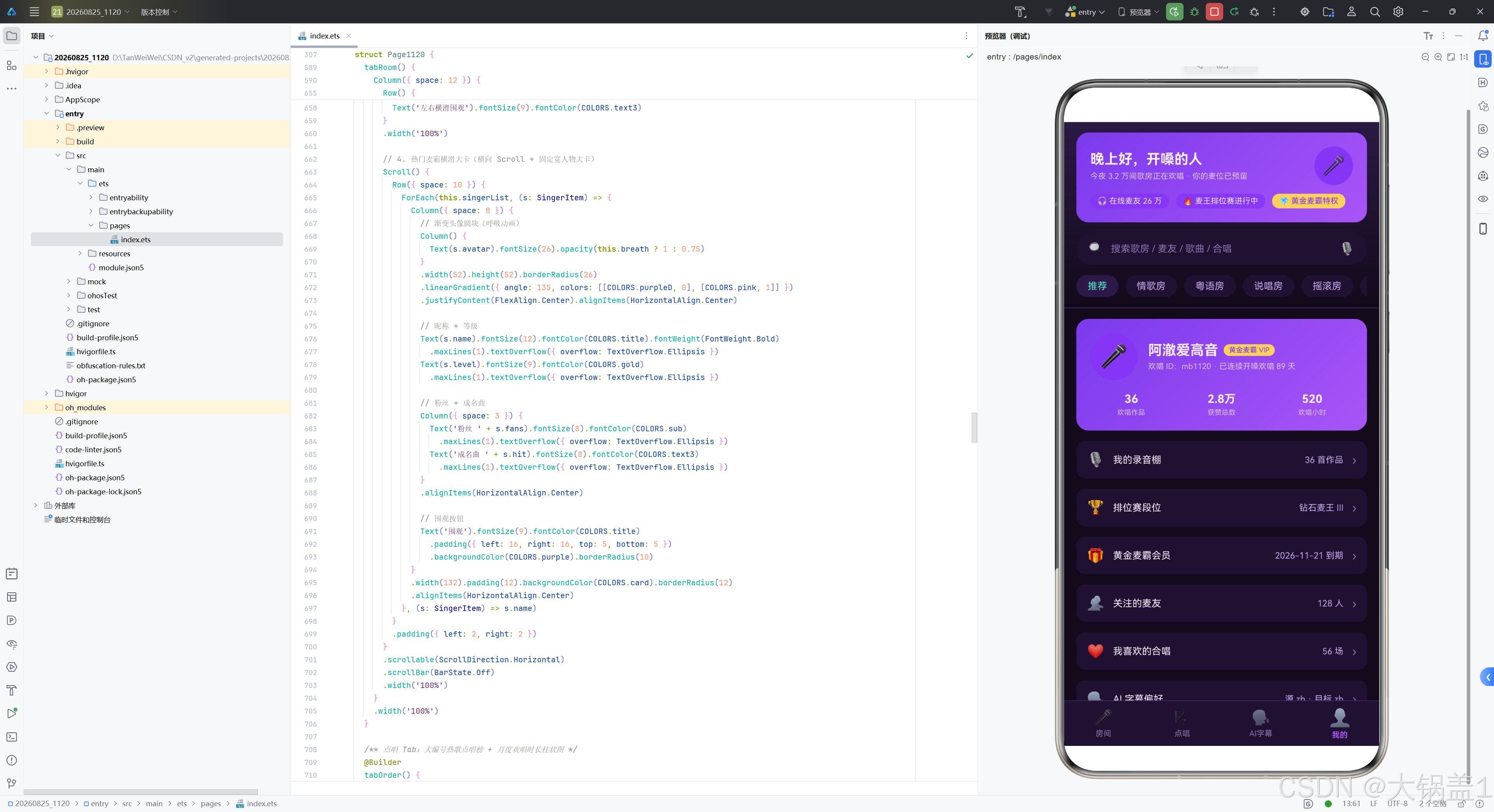Open editor tab options three-dot menu
This screenshot has height=812, width=1494.
[x=966, y=36]
